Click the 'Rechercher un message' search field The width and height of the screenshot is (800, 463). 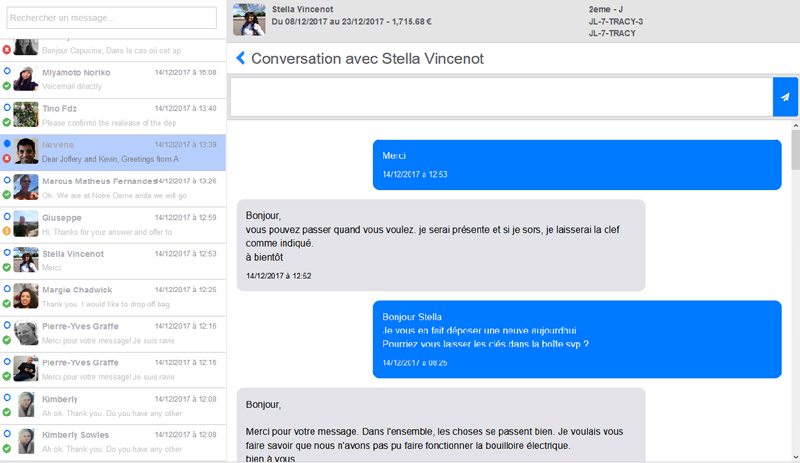point(112,17)
